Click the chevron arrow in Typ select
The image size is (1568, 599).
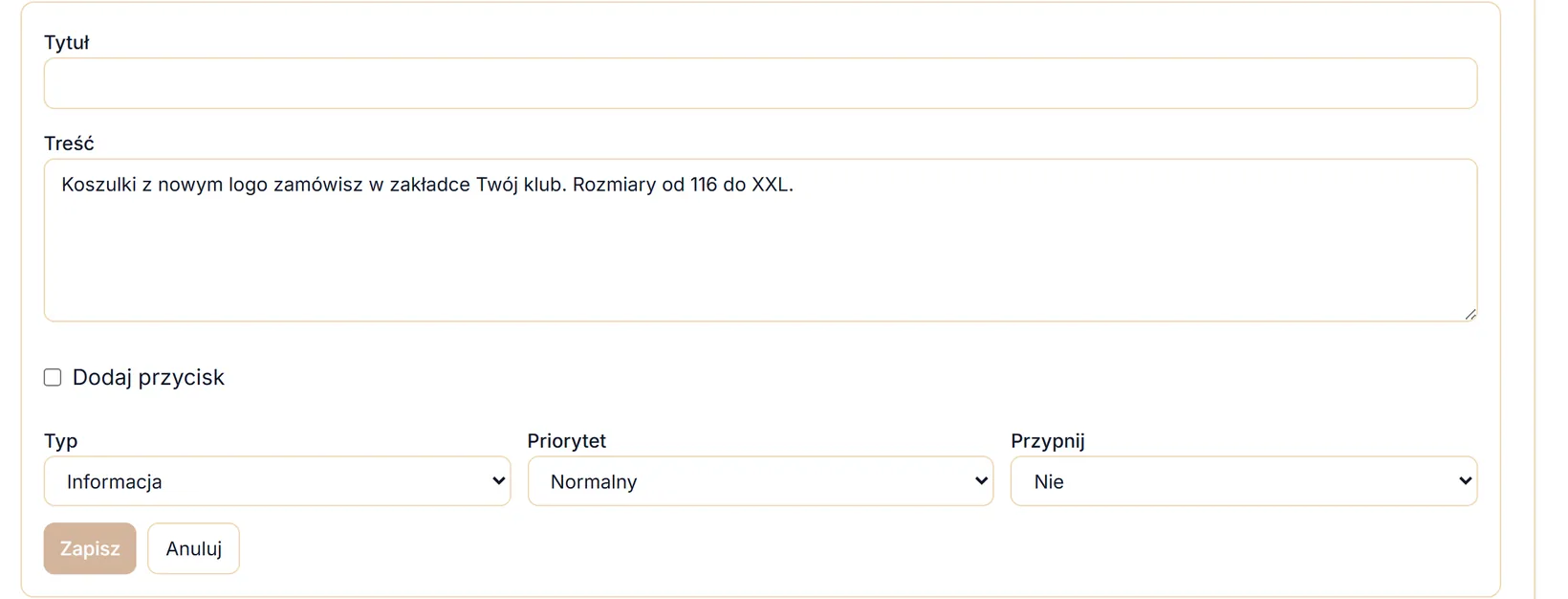(x=498, y=481)
